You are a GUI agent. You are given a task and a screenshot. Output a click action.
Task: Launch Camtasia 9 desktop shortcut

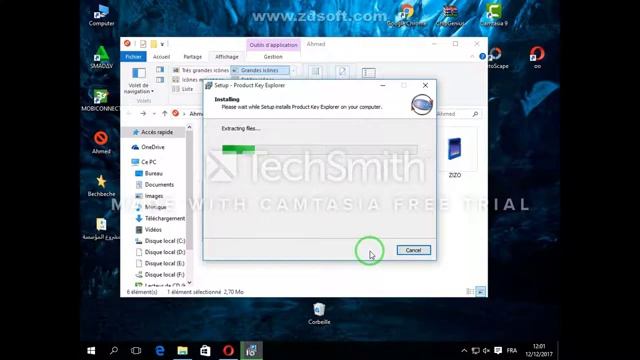[493, 16]
